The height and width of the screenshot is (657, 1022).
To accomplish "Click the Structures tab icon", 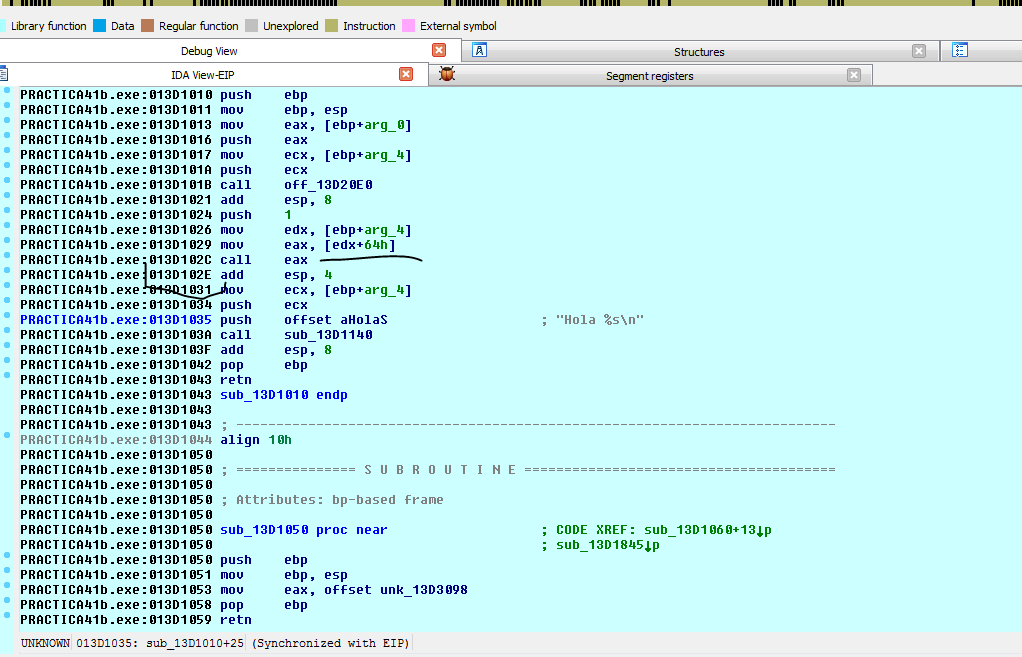I will [x=480, y=51].
